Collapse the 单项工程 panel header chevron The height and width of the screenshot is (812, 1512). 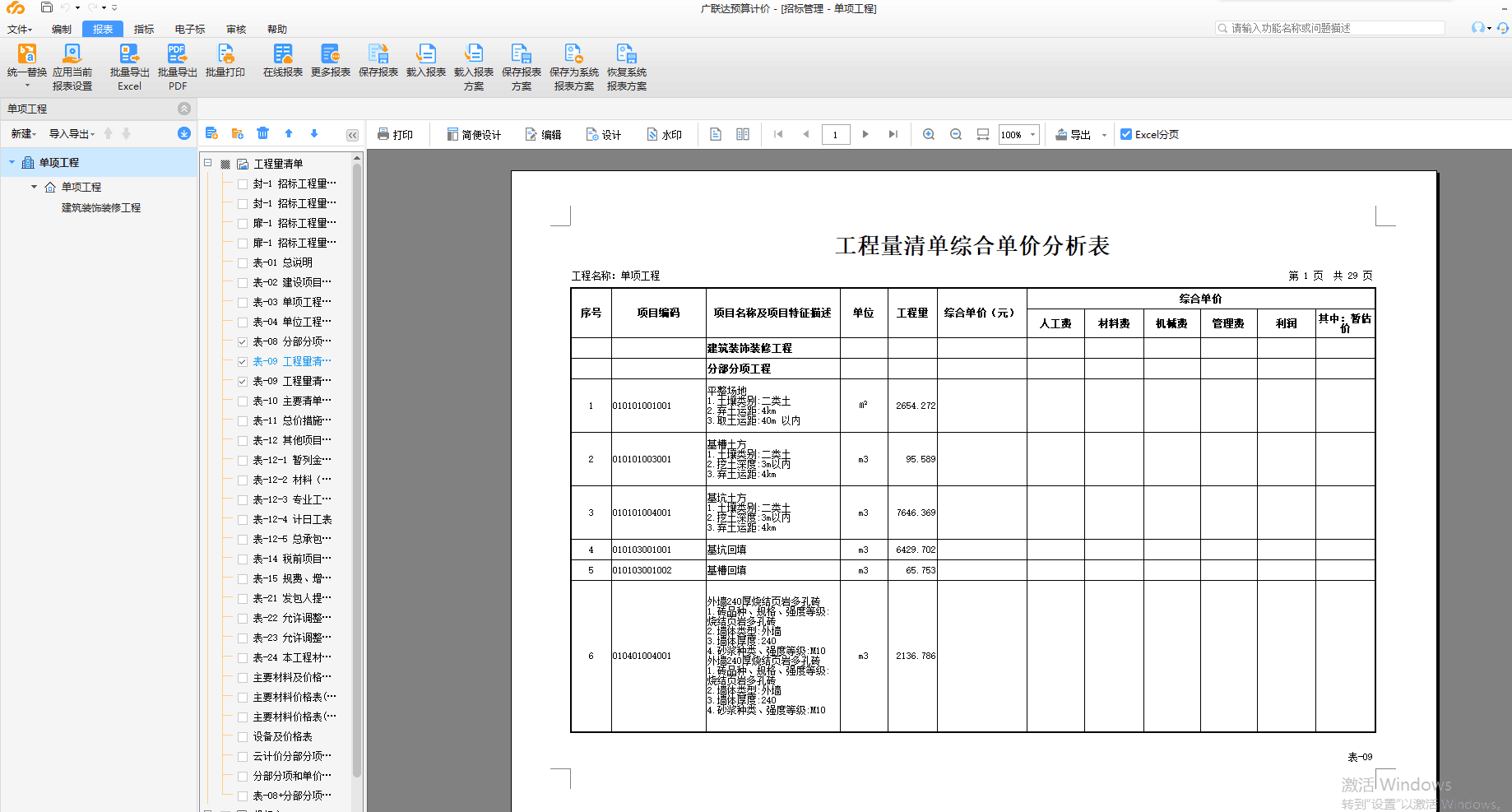click(x=184, y=109)
